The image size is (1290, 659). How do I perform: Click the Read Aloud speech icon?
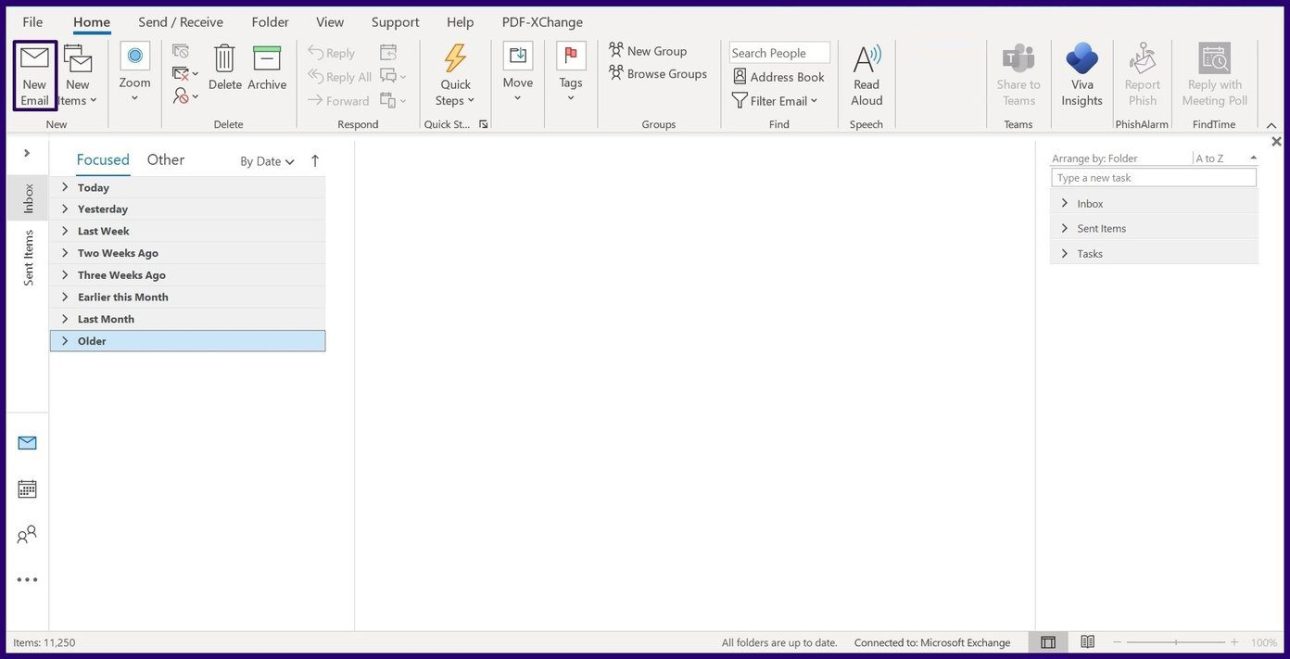(x=867, y=60)
